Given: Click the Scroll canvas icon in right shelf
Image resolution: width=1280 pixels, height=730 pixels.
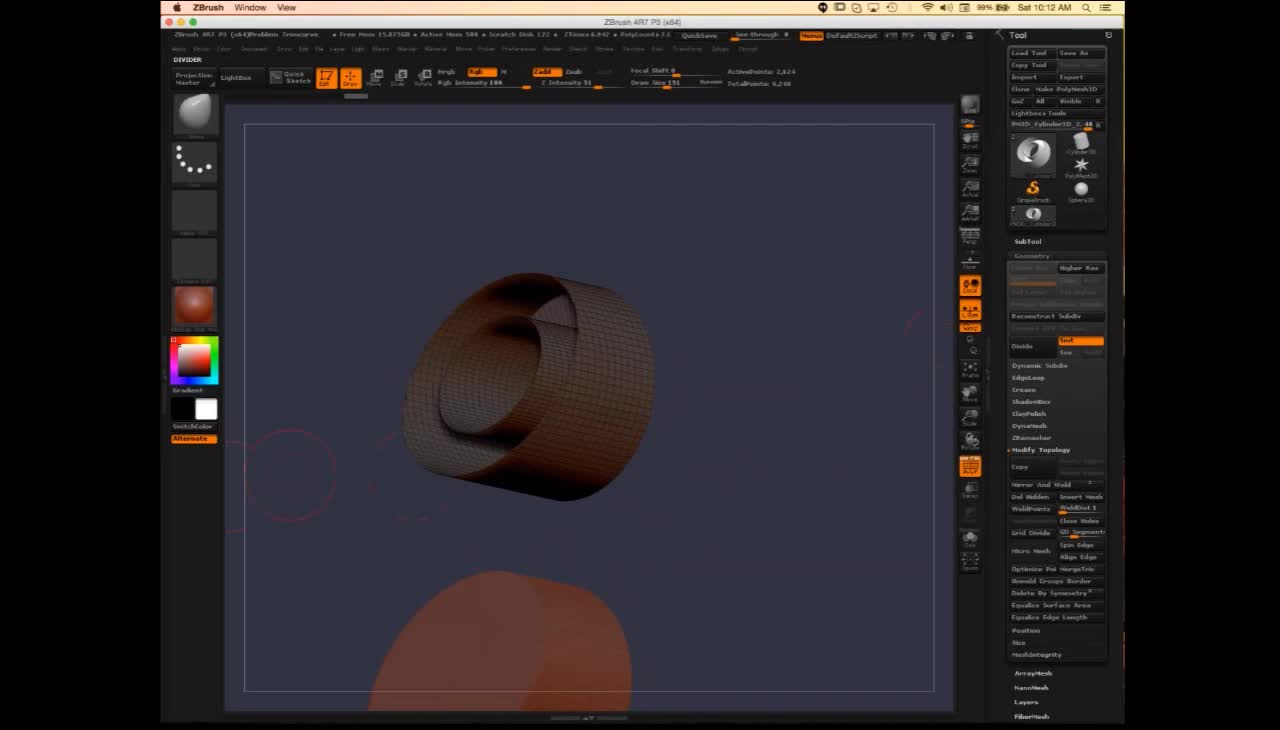Looking at the screenshot, I should (970, 139).
